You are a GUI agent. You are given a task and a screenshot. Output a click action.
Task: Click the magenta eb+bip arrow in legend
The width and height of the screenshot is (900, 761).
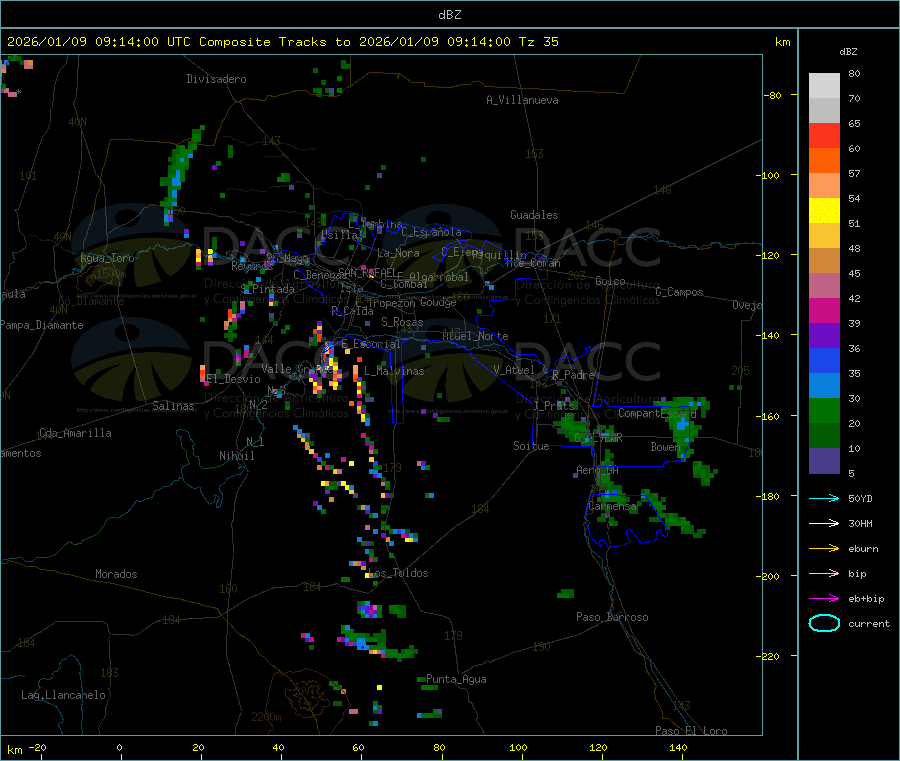coord(824,599)
